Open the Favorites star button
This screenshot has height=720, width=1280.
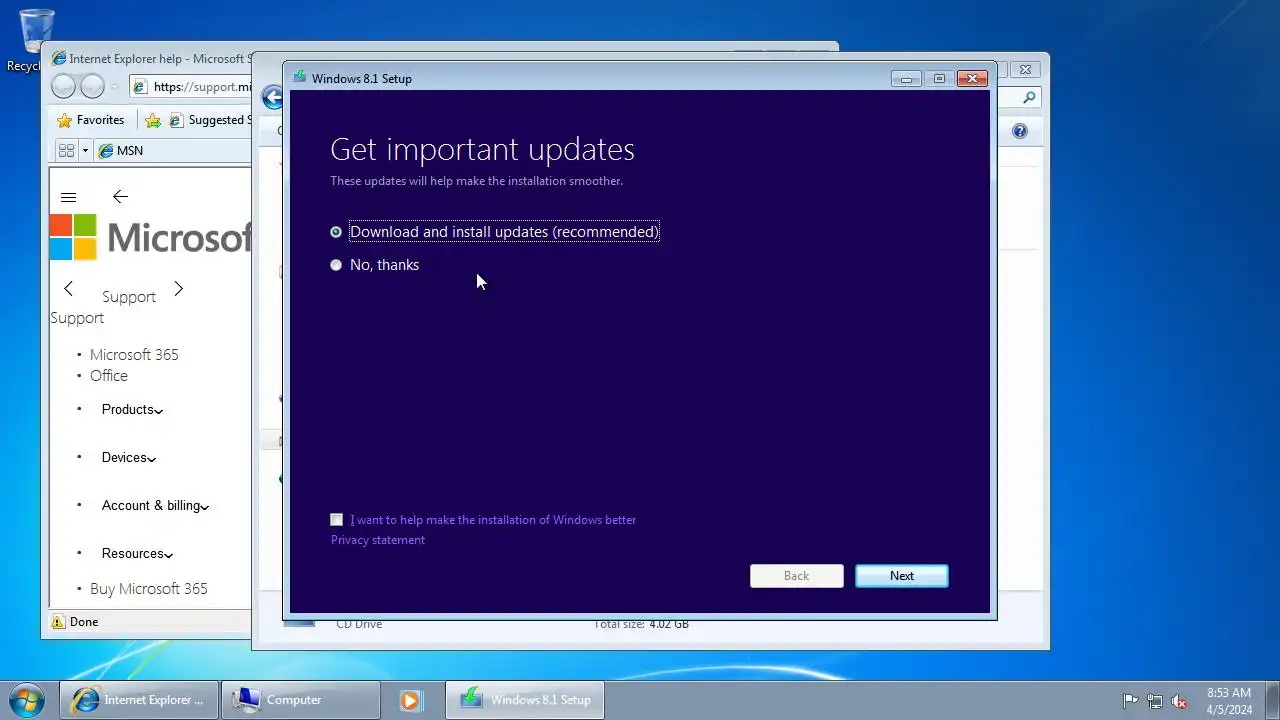[91, 120]
